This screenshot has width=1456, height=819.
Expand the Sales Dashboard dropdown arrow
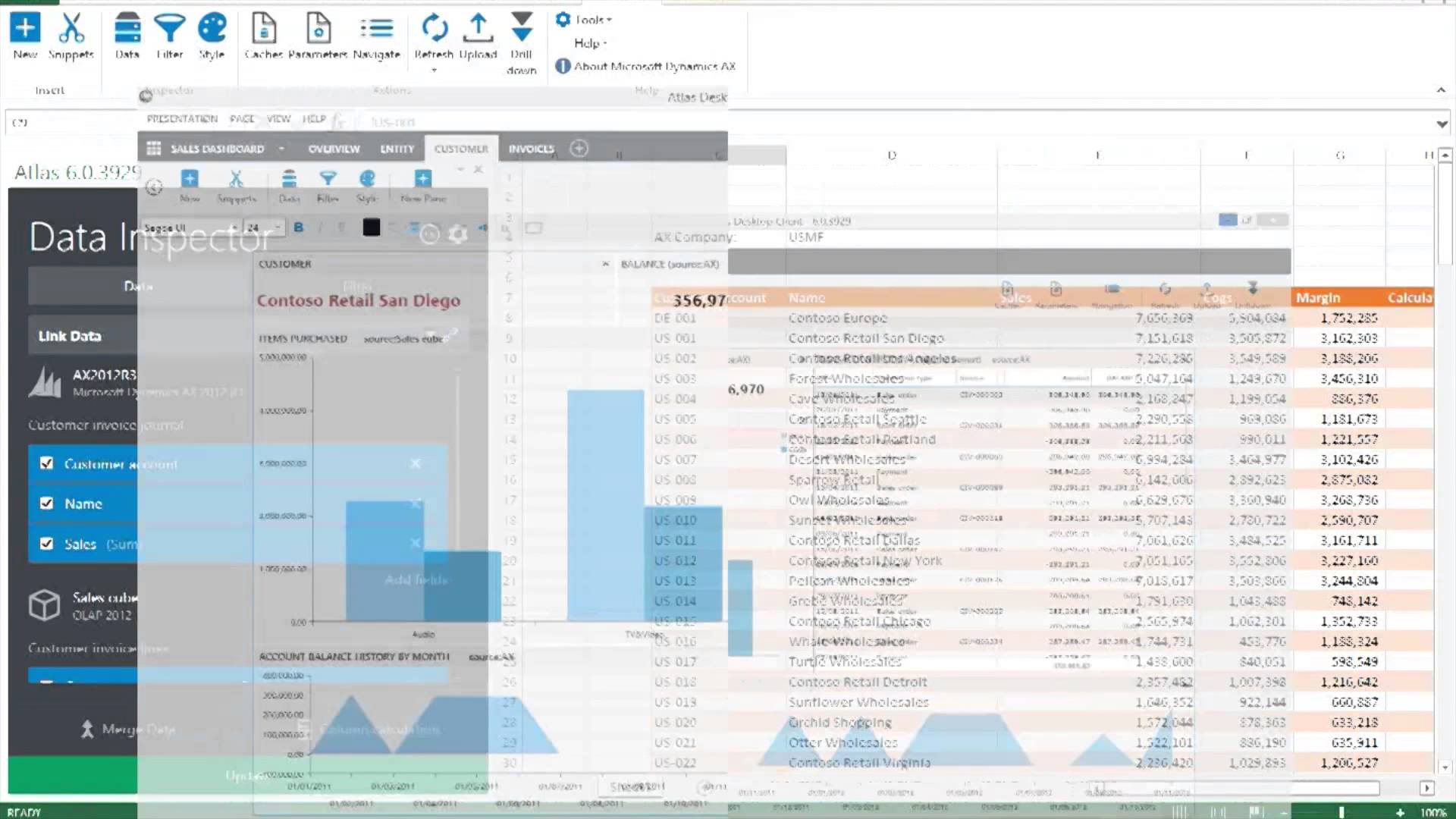coord(281,149)
